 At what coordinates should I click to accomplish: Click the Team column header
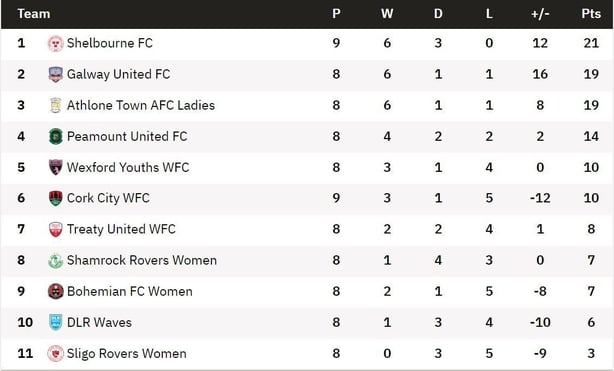[x=34, y=14]
